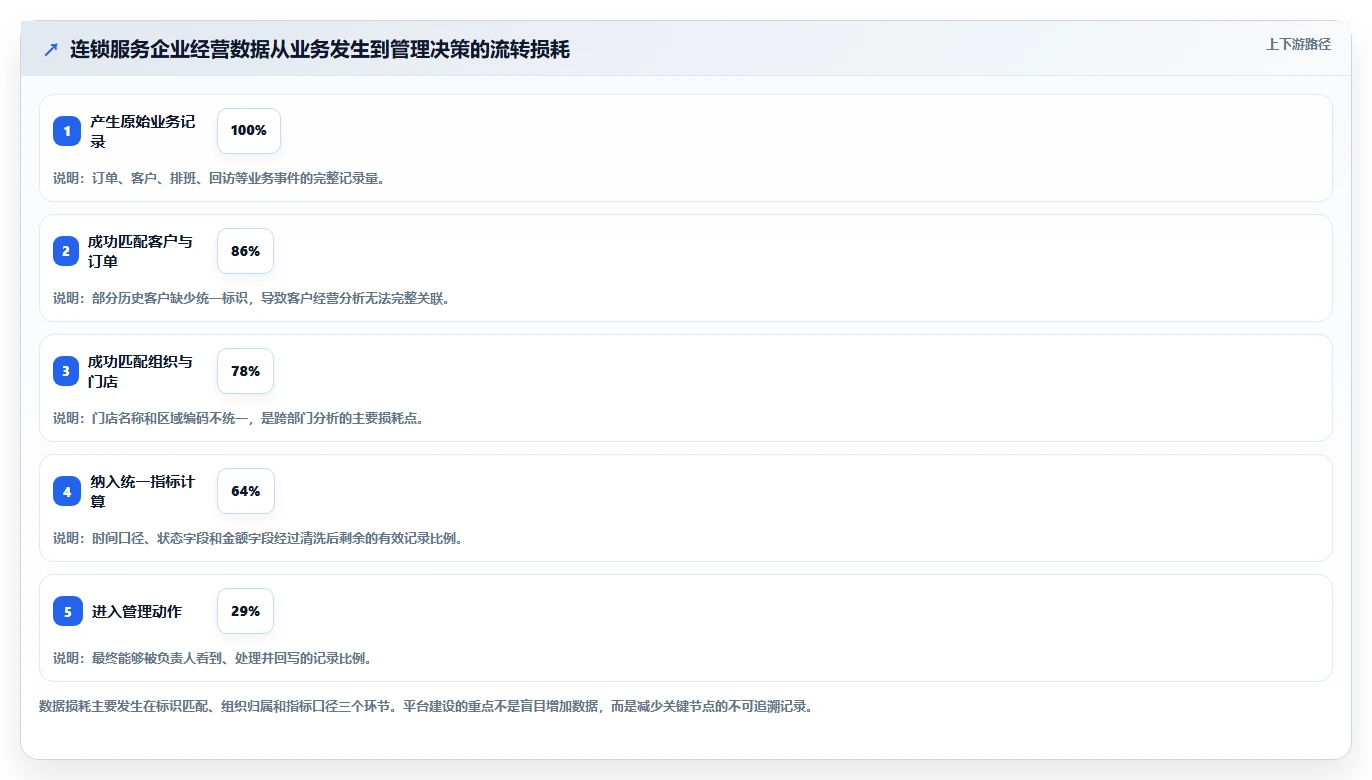Select the step 5 number badge
The width and height of the screenshot is (1372, 780).
pyautogui.click(x=68, y=611)
